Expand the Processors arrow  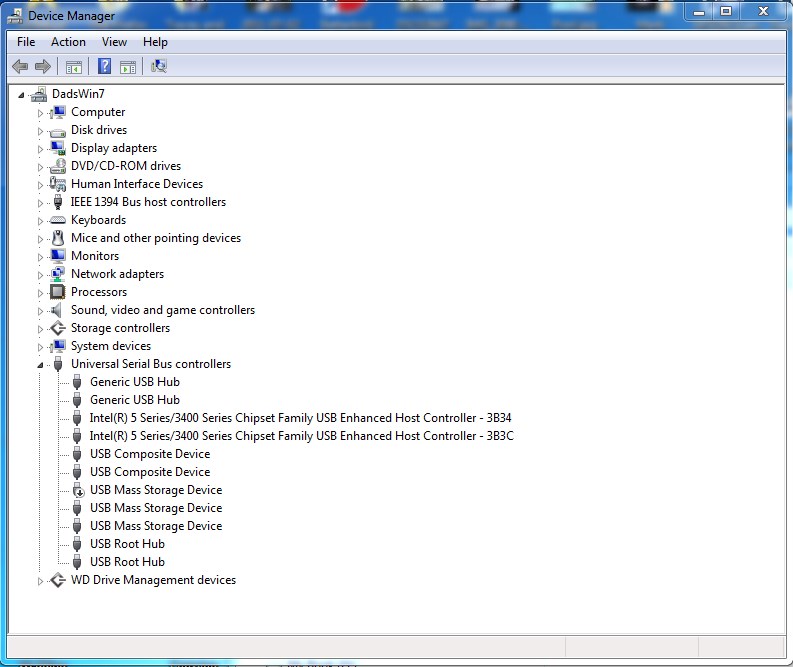pos(40,293)
